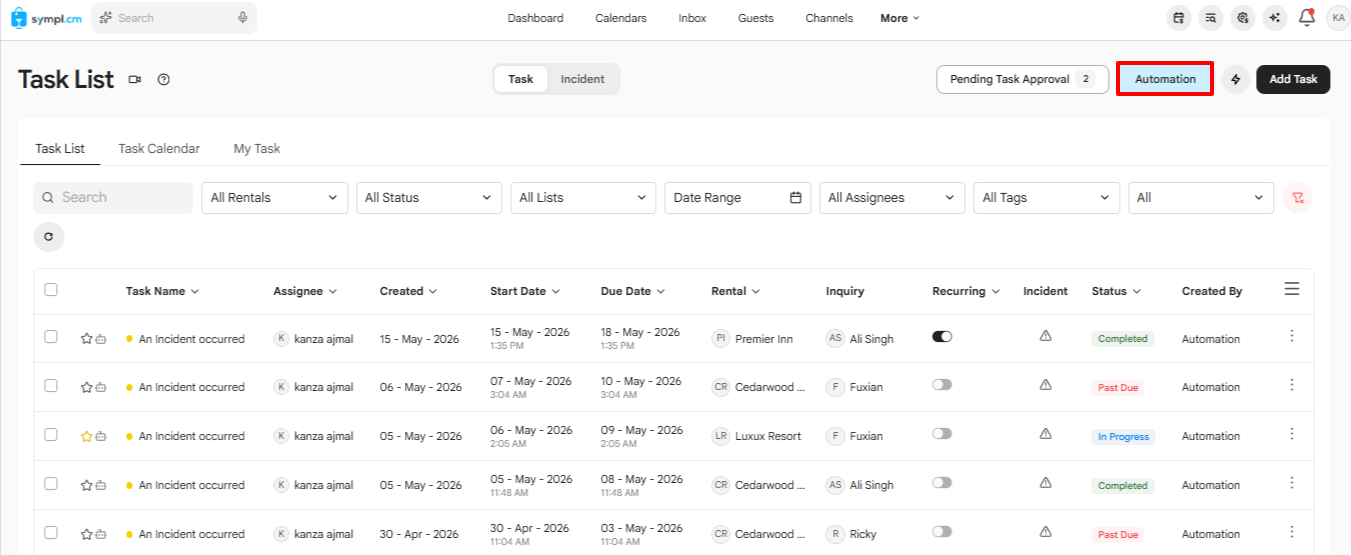Open three-dot menu for Luxux Resort task
This screenshot has width=1351, height=555.
(1292, 433)
